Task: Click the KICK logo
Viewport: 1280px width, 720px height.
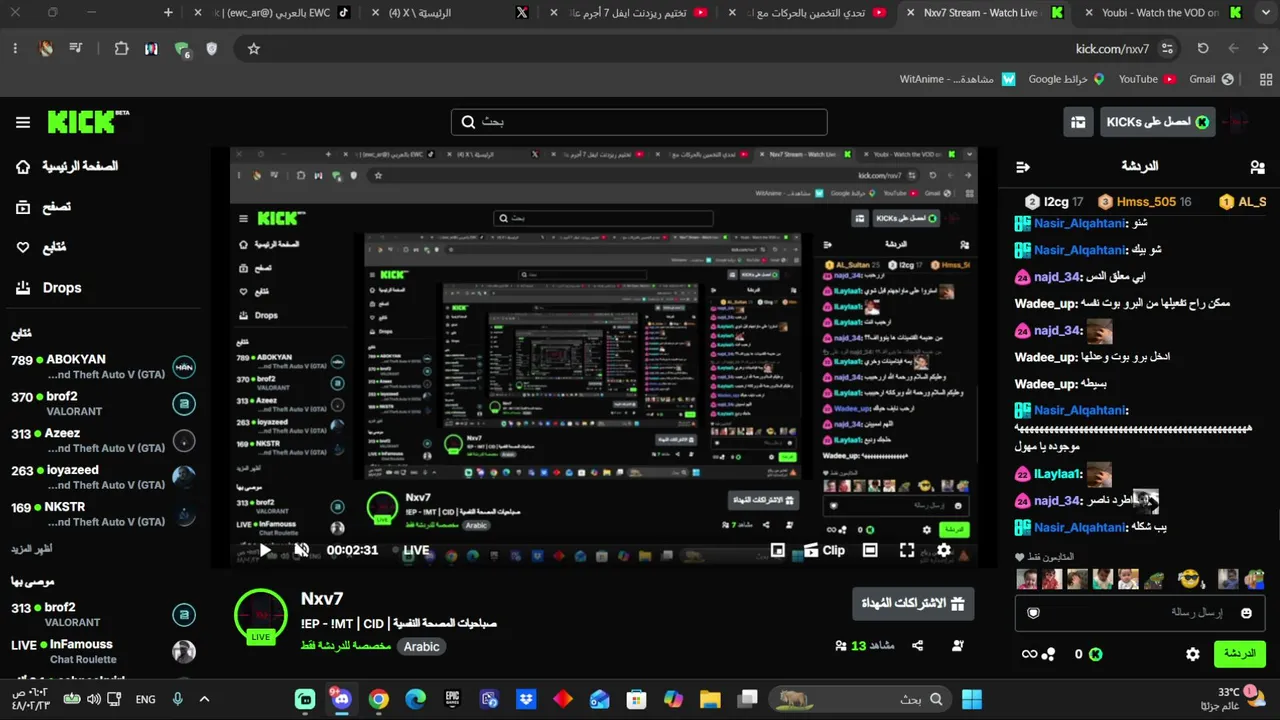Action: [x=88, y=122]
